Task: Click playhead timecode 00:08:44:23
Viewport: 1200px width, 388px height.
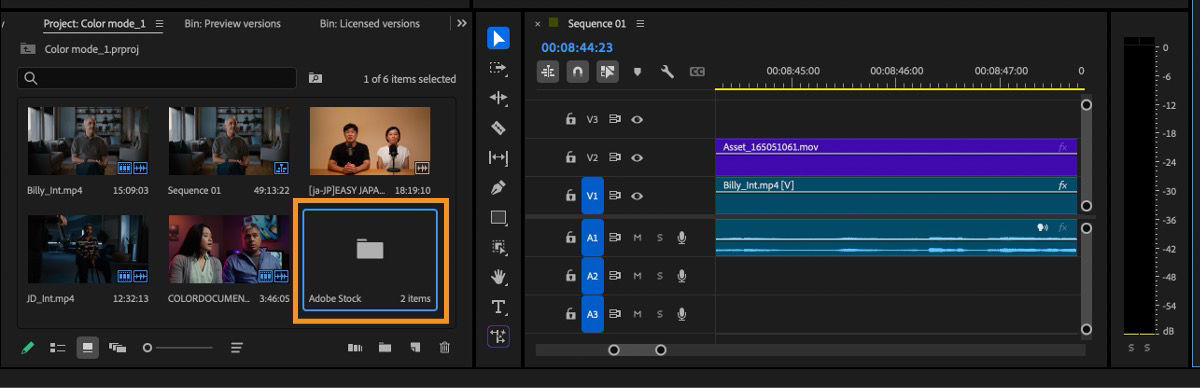Action: [577, 47]
